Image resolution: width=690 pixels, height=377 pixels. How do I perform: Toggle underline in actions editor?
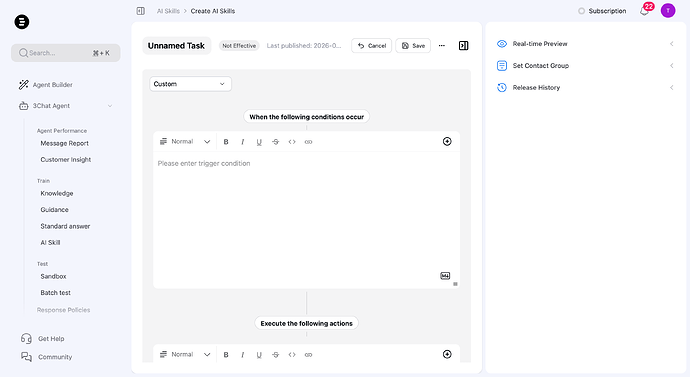pos(259,355)
